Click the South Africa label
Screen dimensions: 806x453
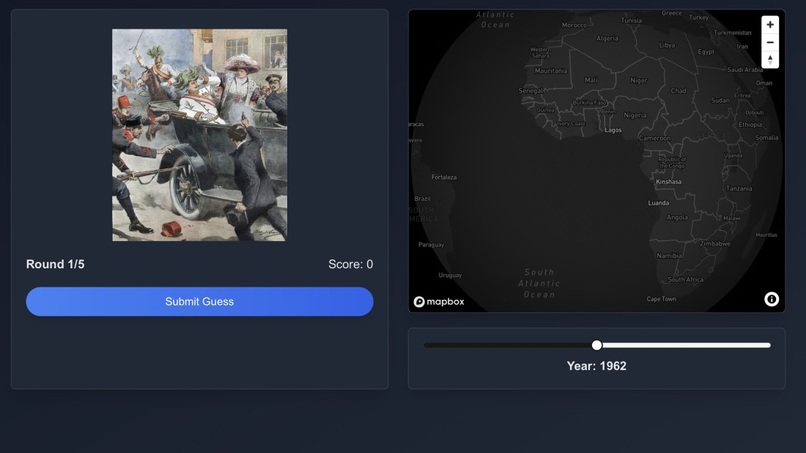(x=685, y=280)
